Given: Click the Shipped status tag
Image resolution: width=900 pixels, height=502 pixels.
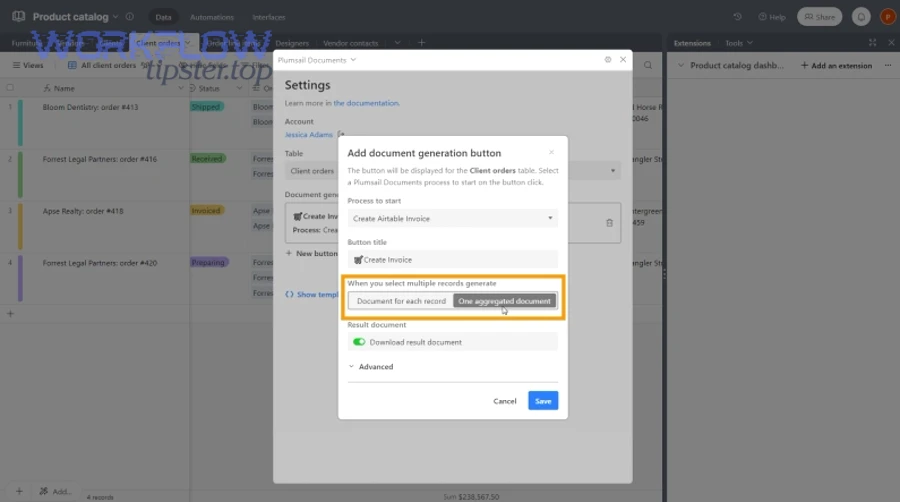Looking at the screenshot, I should tap(206, 107).
